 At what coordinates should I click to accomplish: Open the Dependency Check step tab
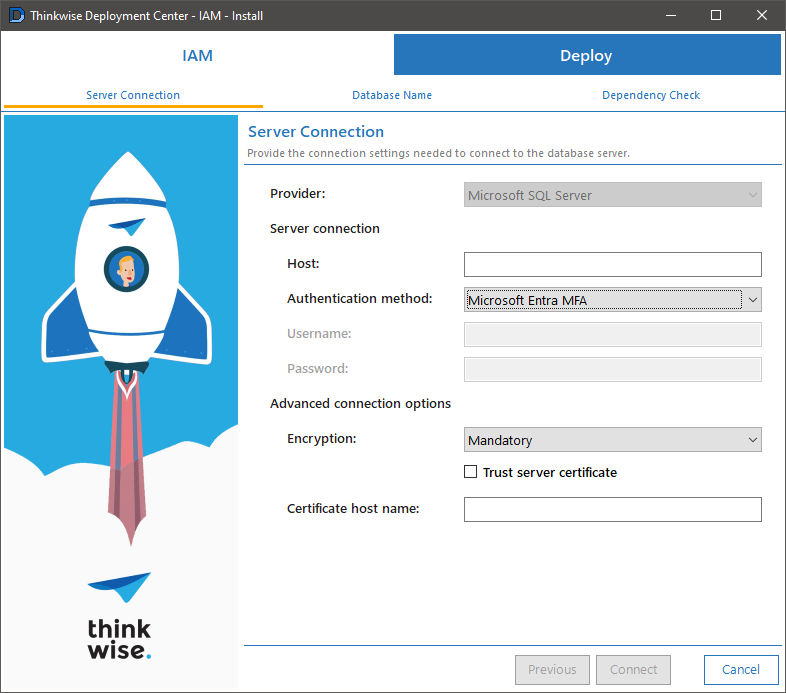coord(651,95)
